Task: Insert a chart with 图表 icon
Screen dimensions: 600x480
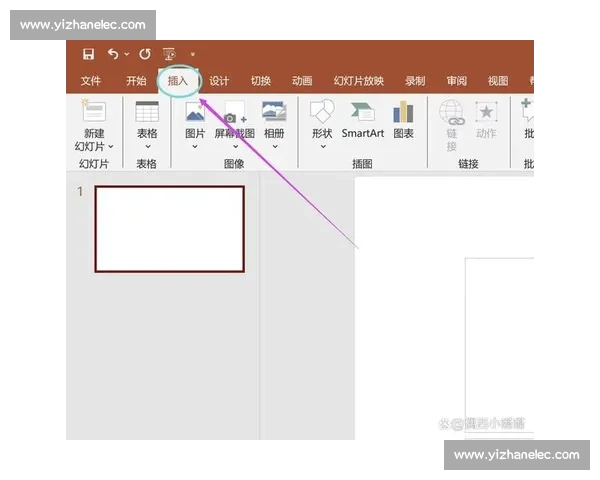Action: (x=403, y=112)
